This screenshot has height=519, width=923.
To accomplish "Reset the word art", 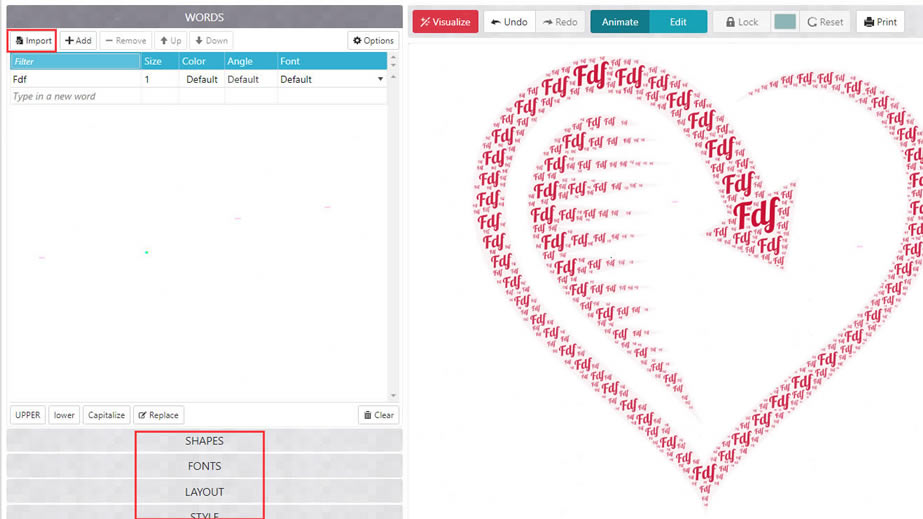I will (x=825, y=22).
